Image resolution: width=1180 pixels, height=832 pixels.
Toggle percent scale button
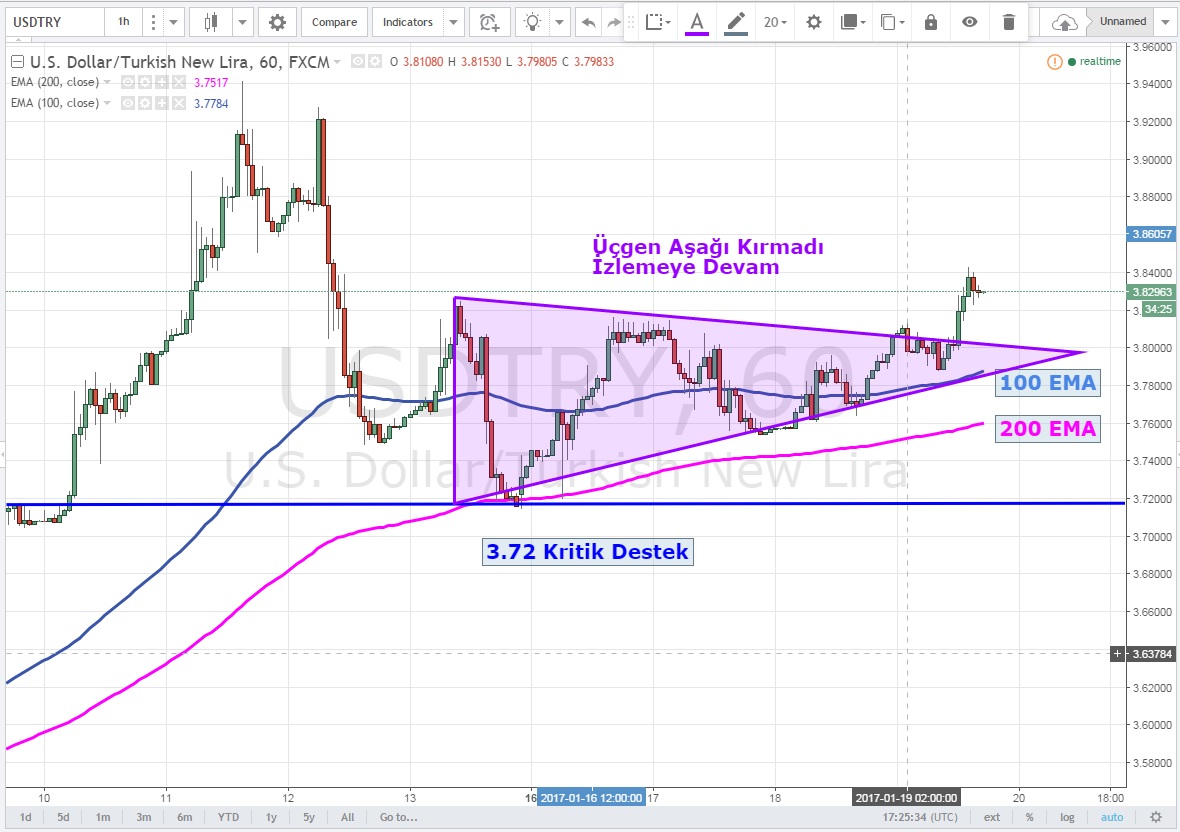(x=1029, y=817)
